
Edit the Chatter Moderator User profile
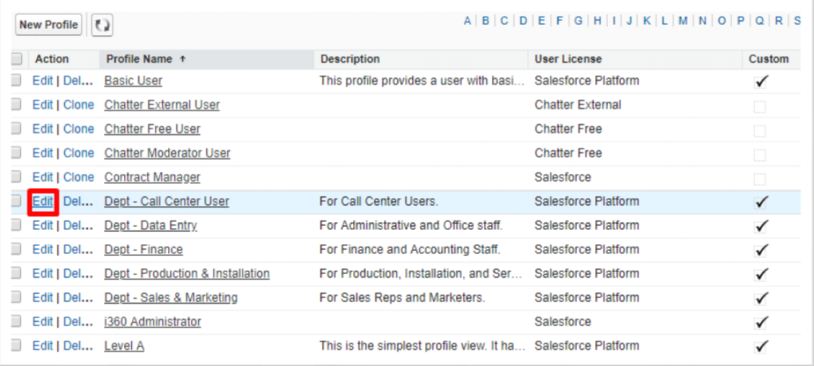[x=43, y=153]
